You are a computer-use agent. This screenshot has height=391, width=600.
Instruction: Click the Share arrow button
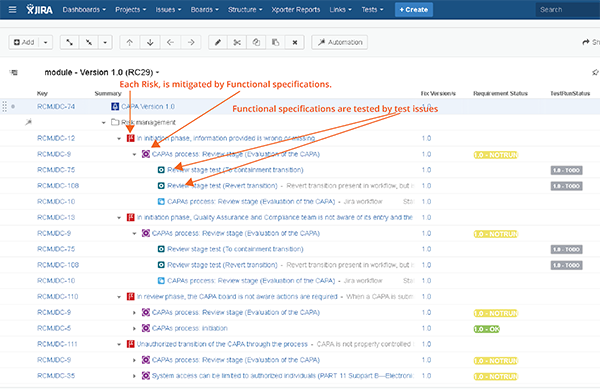(590, 42)
